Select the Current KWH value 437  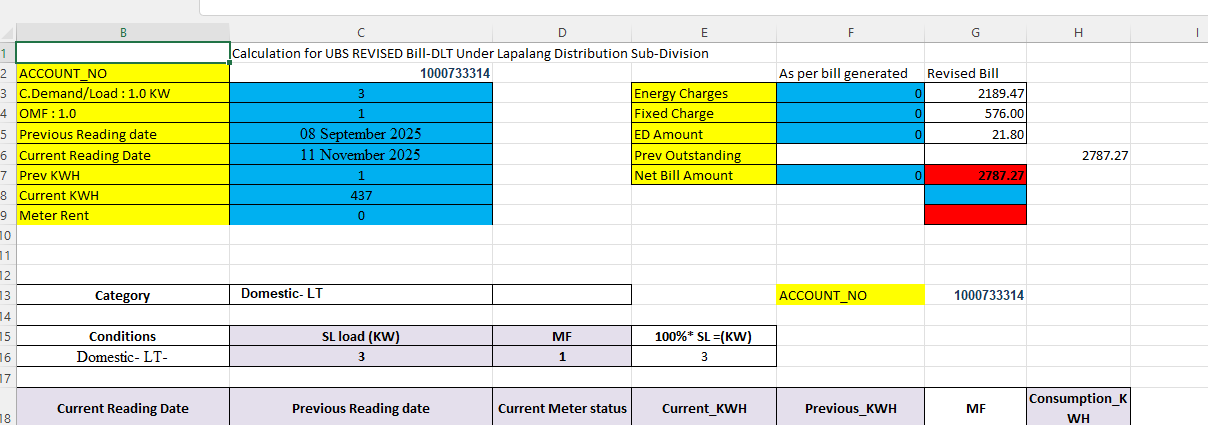coord(360,196)
